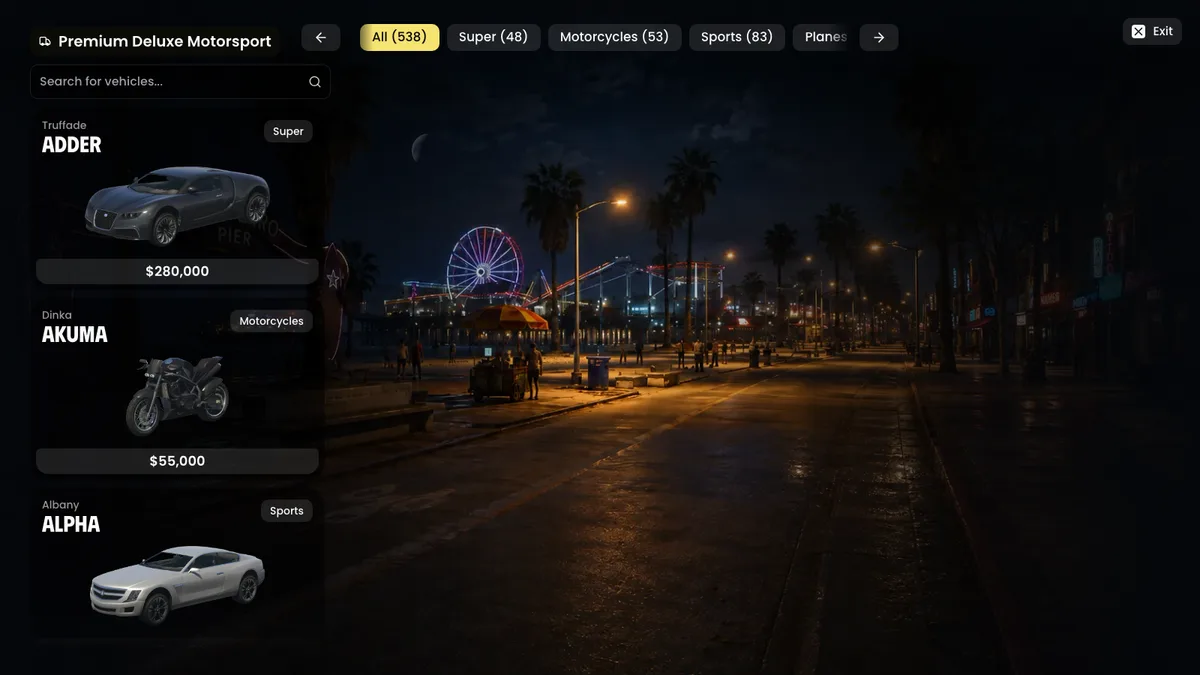Click the Super tag on Adder card
Screen dimensions: 1200x675
click(288, 131)
